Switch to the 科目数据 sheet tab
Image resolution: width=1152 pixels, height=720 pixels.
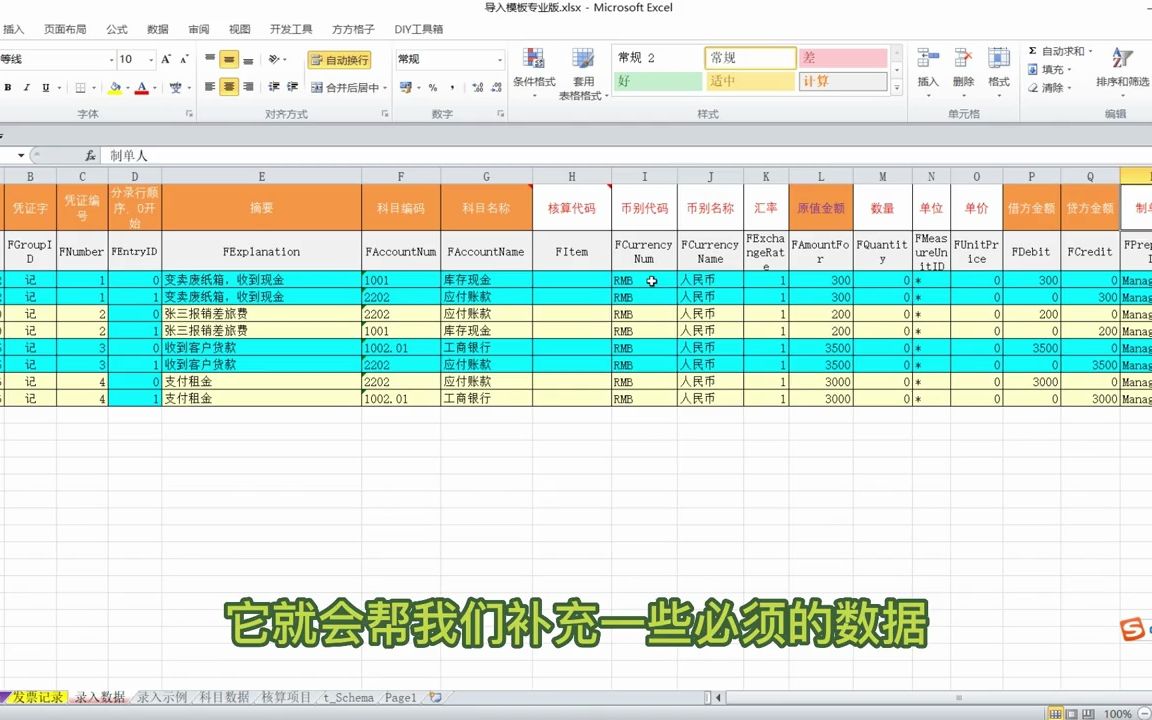[x=224, y=697]
